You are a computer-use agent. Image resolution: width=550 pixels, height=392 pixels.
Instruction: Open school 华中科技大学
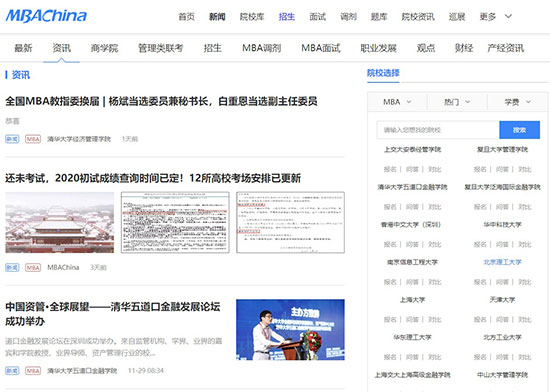tap(502, 225)
